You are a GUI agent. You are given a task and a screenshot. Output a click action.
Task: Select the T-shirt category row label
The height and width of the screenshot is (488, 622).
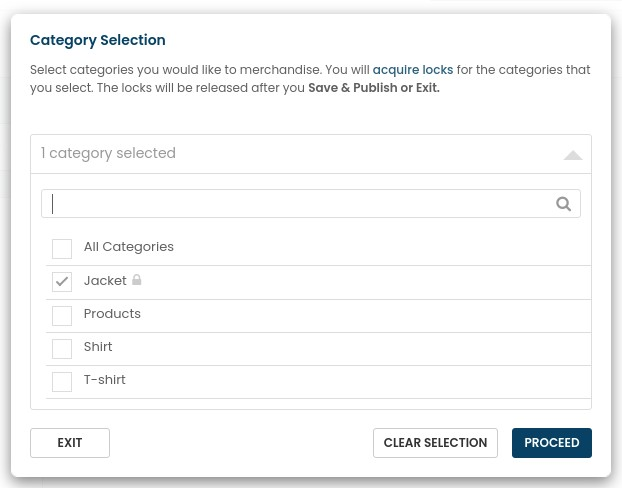pyautogui.click(x=105, y=380)
